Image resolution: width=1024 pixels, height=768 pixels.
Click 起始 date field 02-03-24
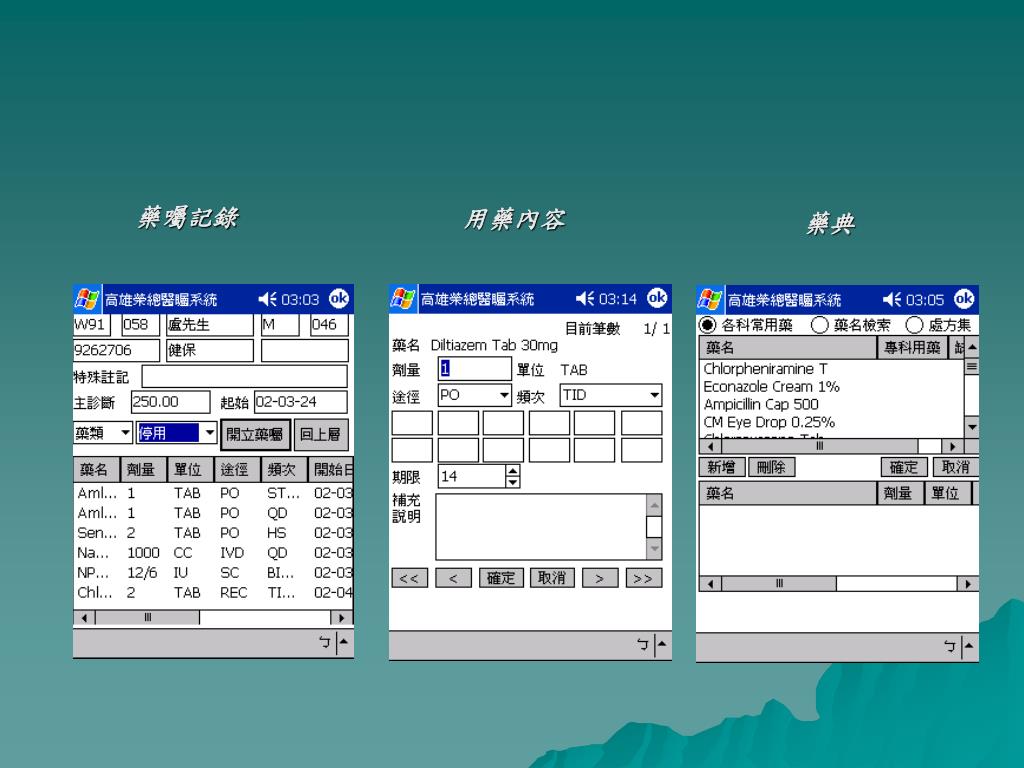point(300,402)
